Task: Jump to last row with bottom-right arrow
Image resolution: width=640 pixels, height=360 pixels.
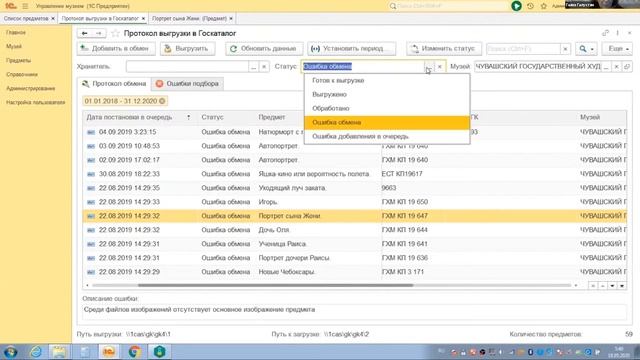Action: click(622, 286)
